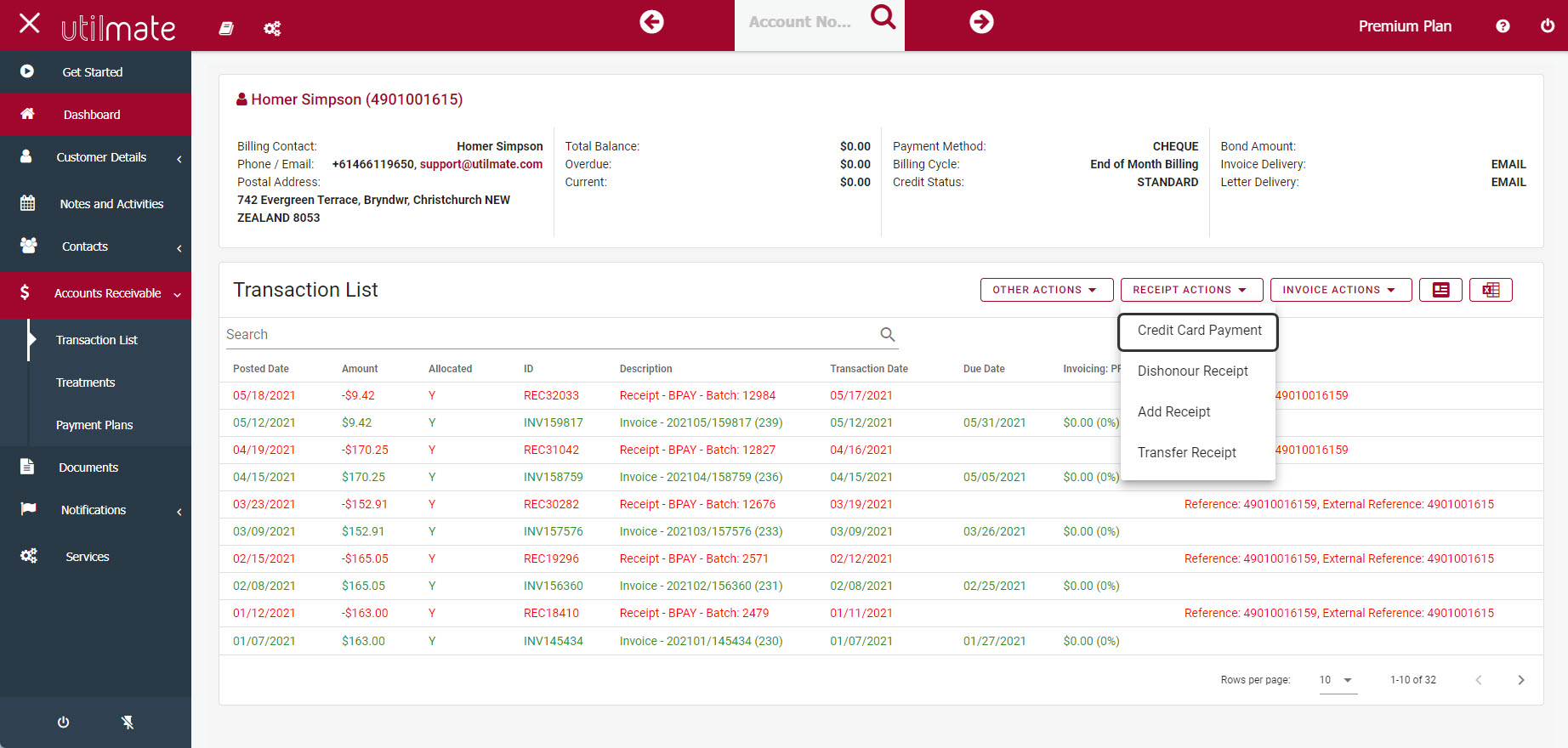
Task: Change rows per page dropdown
Action: coord(1337,680)
